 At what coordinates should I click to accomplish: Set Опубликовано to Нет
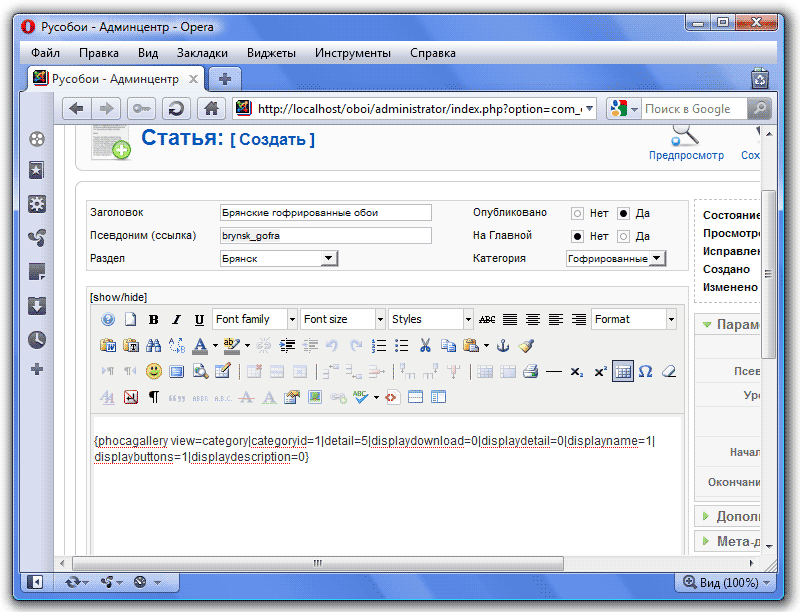coord(577,213)
